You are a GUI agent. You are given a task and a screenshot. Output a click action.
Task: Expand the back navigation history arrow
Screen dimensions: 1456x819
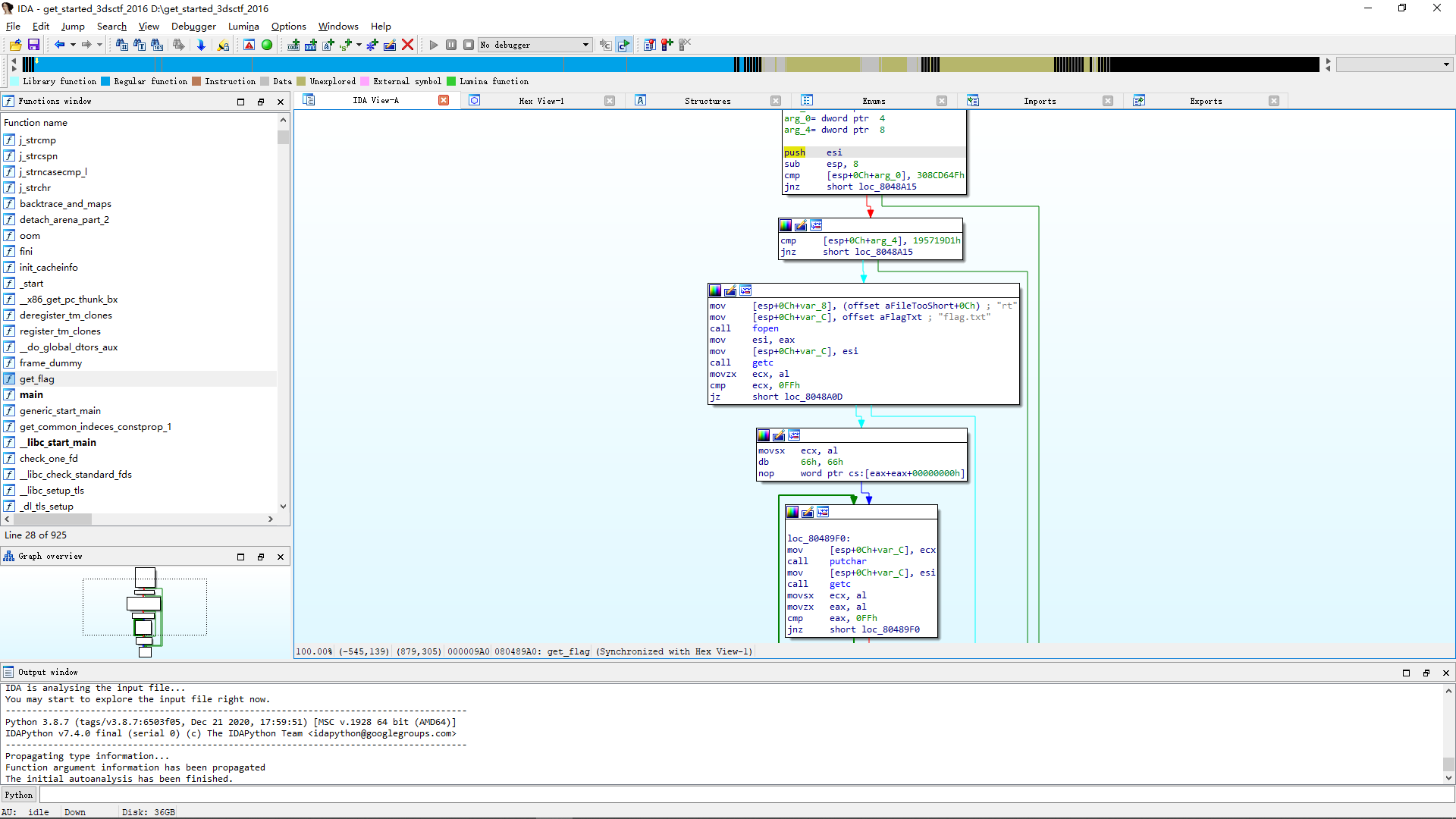coord(73,45)
